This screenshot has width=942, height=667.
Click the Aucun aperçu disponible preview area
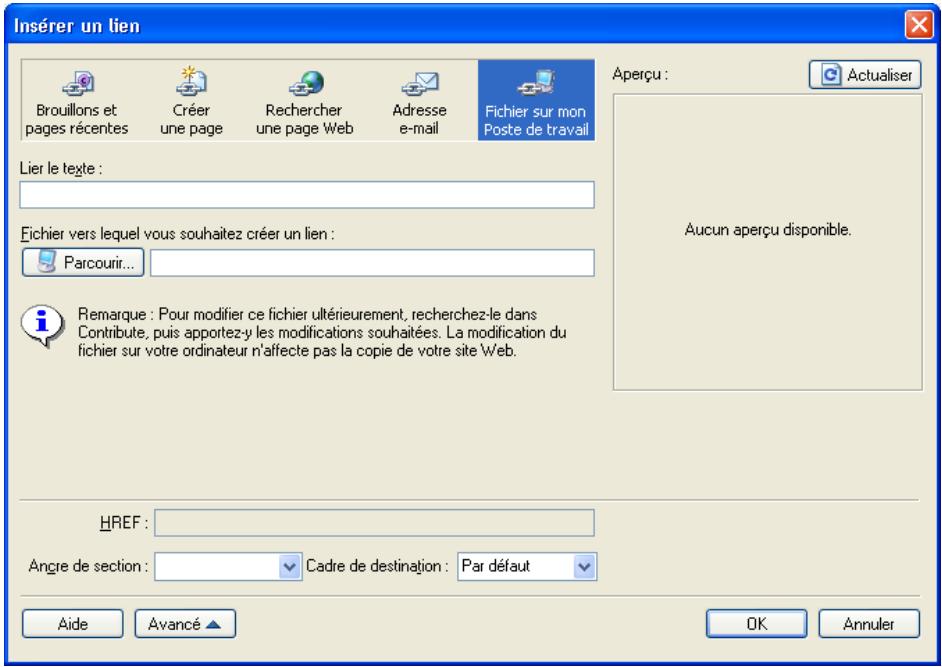(768, 242)
